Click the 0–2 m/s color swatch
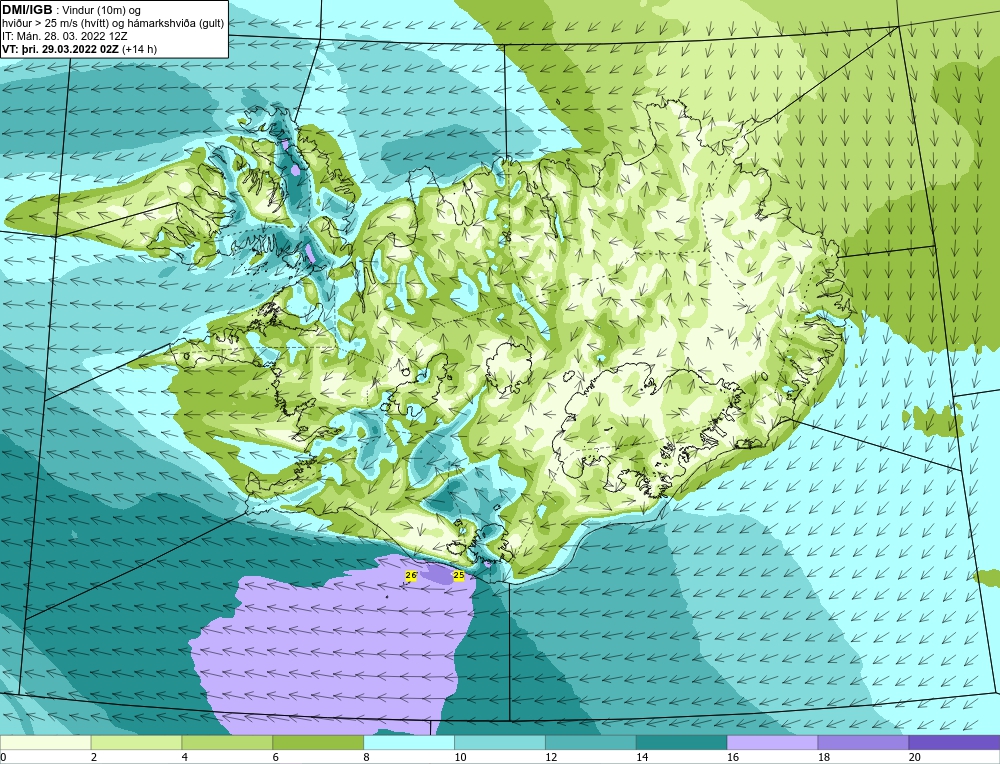Screen dimensions: 1000x764 45,742
